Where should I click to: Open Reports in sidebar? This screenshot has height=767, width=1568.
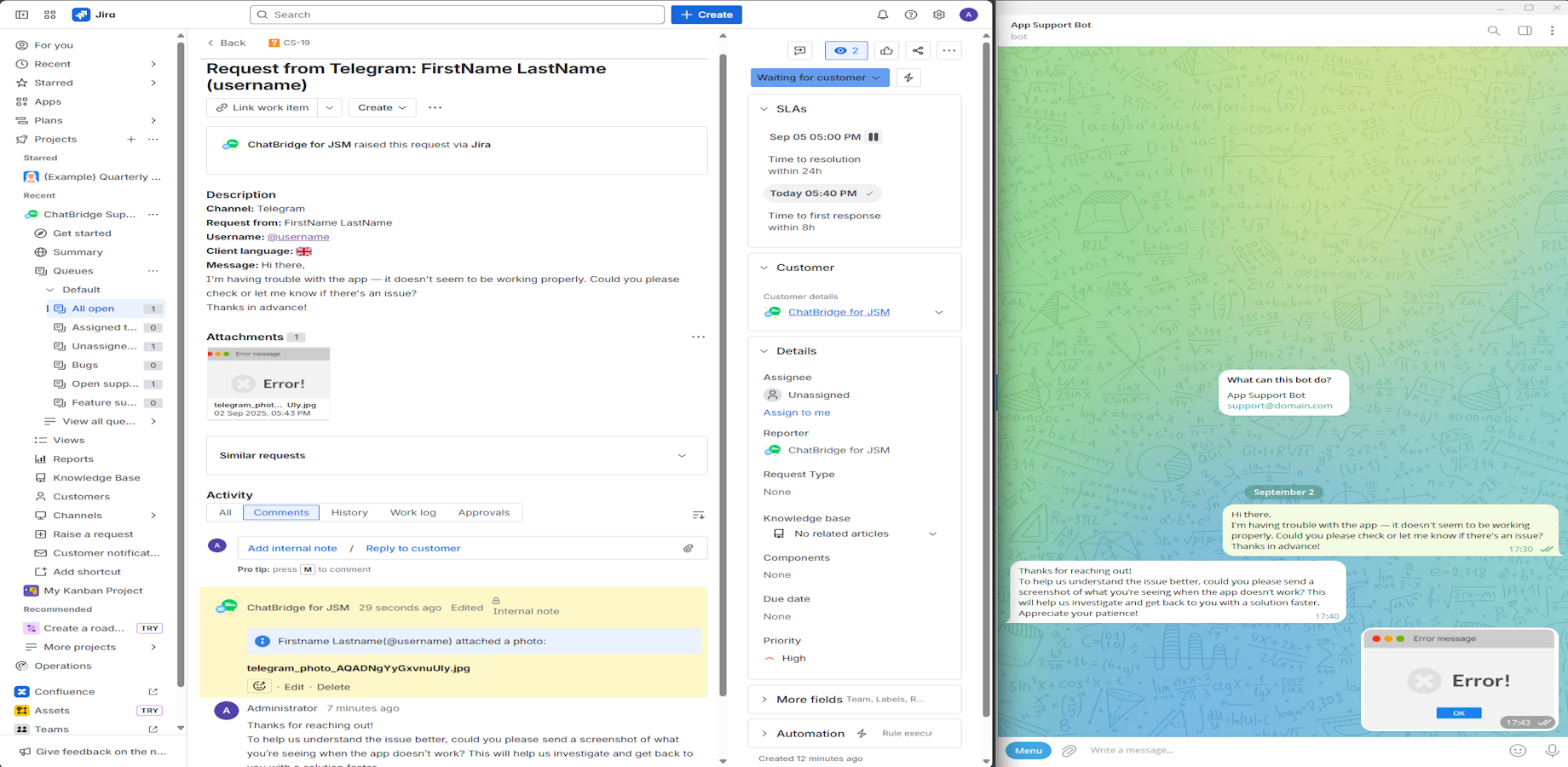click(73, 459)
